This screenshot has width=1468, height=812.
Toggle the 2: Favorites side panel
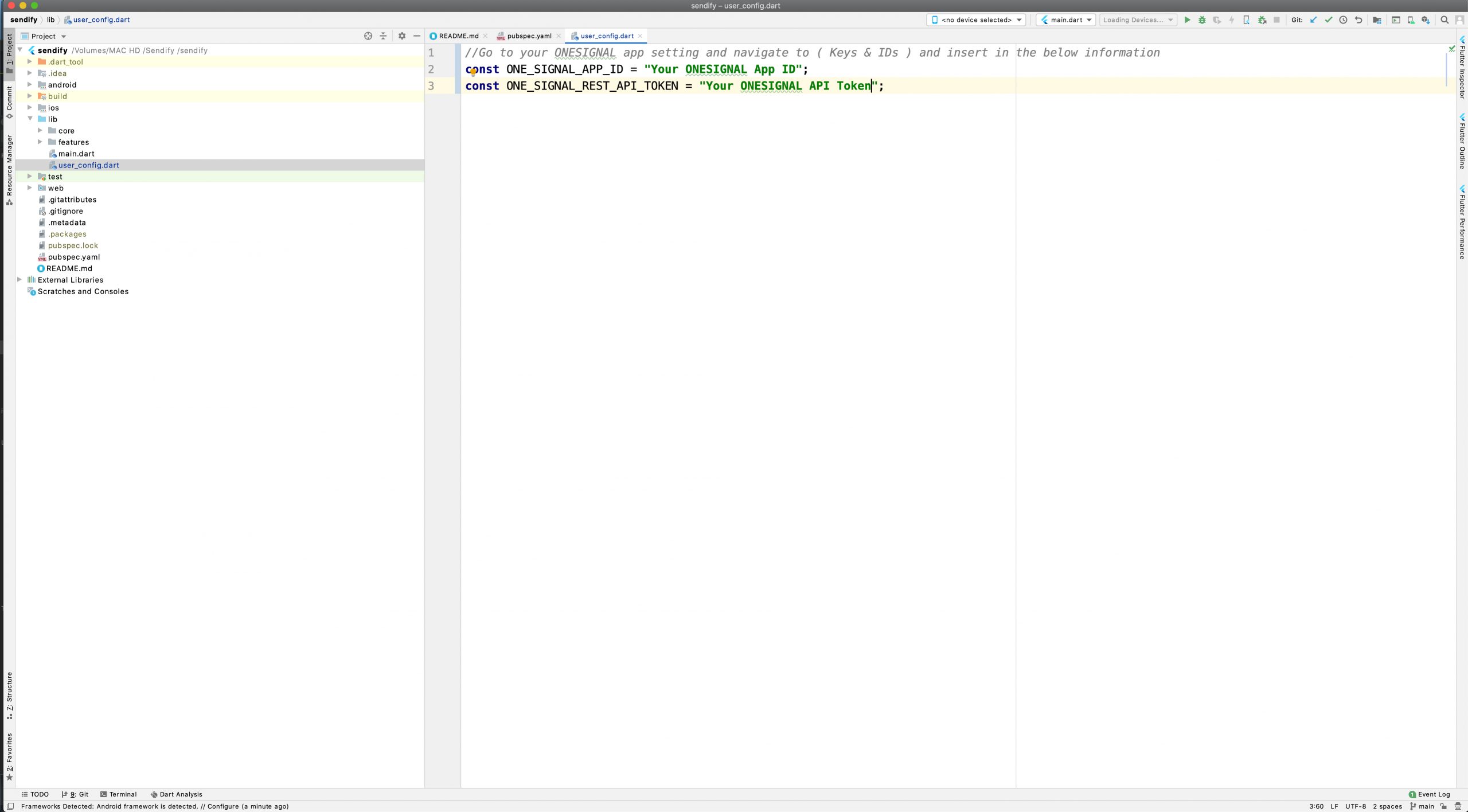[9, 757]
